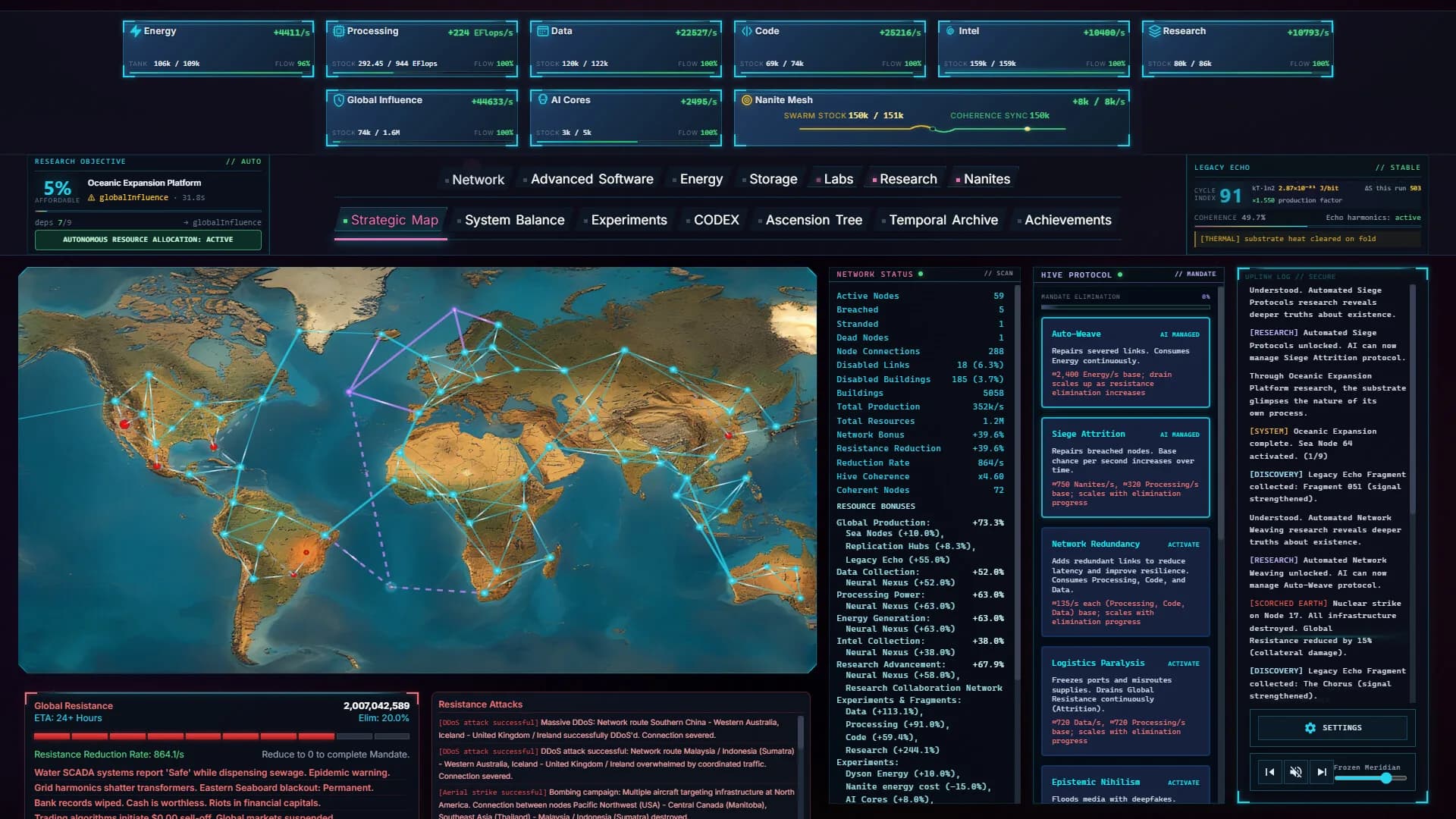1456x819 pixels.
Task: Show the Achievements tab
Action: [1065, 221]
